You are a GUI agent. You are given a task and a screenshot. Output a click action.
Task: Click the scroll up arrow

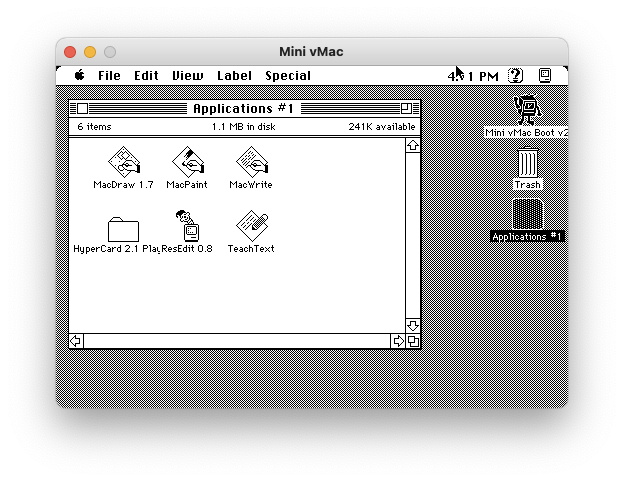[413, 145]
